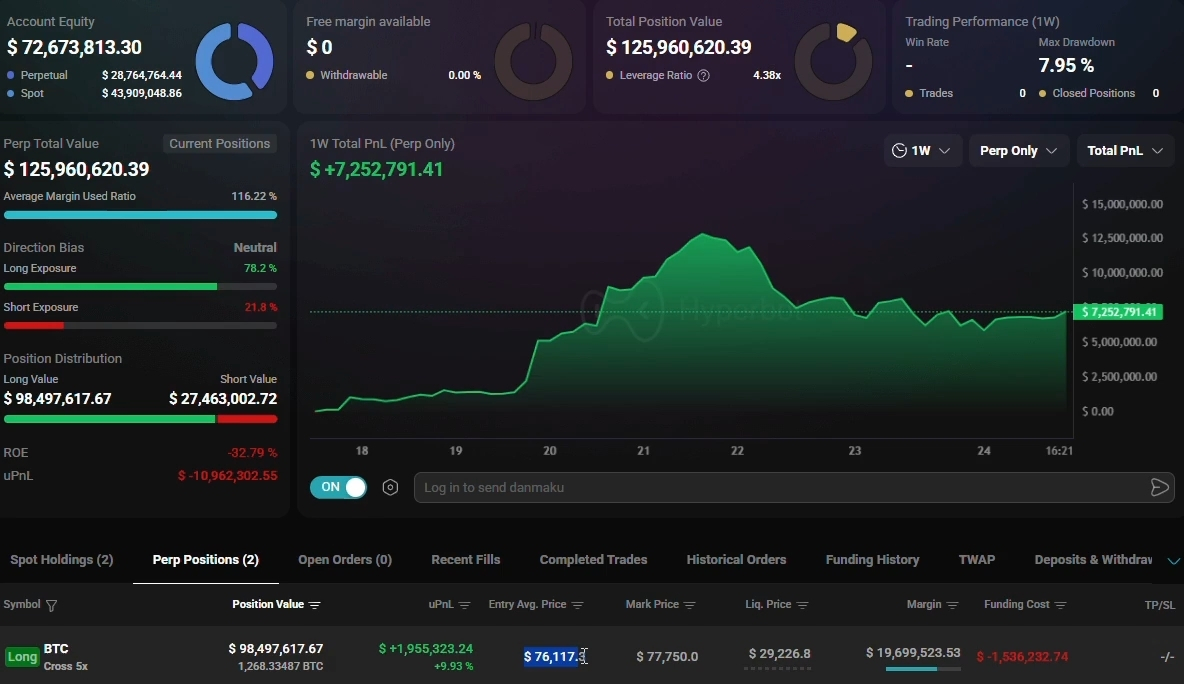Click the Position Distribution long/short bar
The height and width of the screenshot is (684, 1184).
[140, 419]
